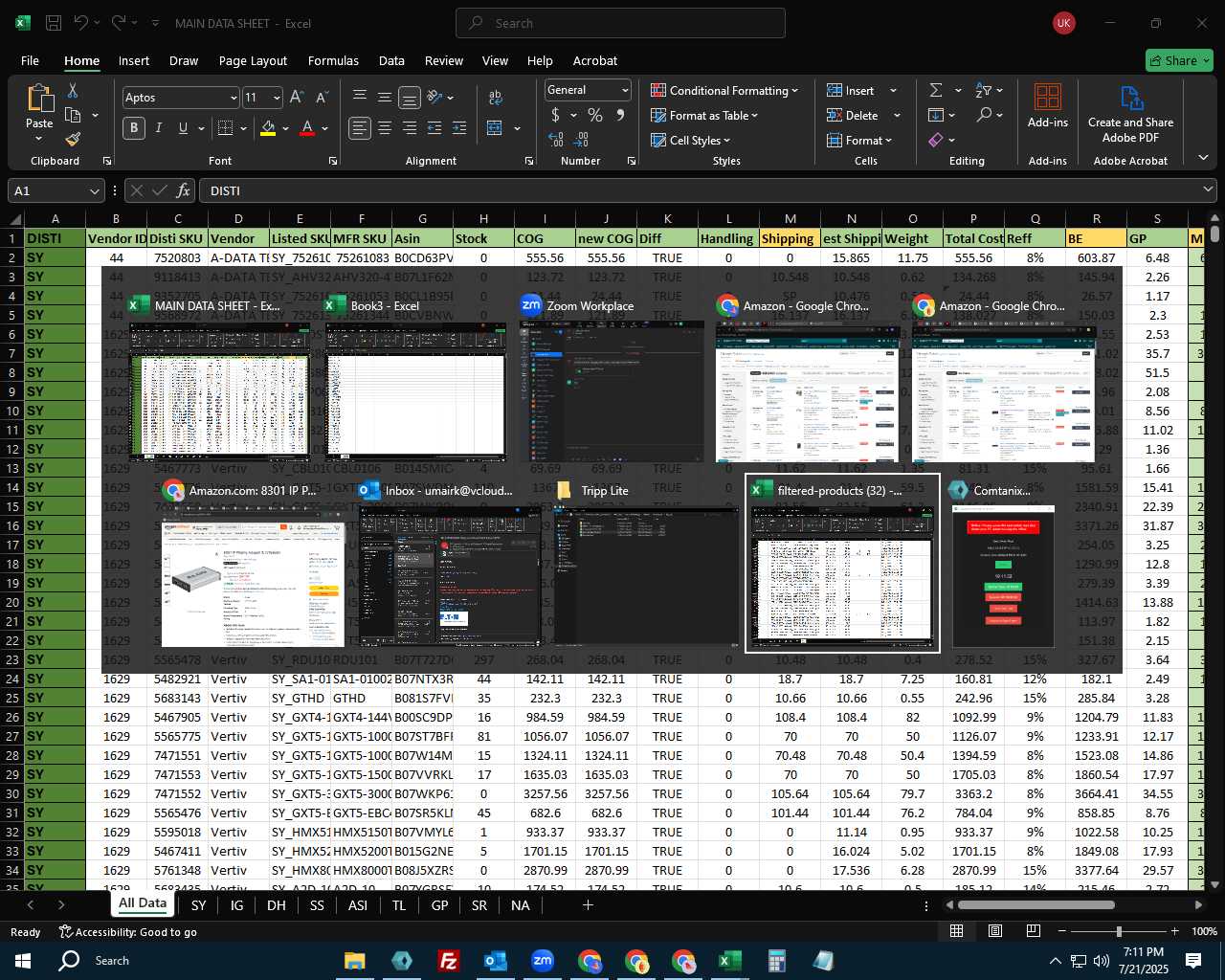Open the Aptos font name dropdown
Screen dimensions: 1225x980
coord(234,98)
